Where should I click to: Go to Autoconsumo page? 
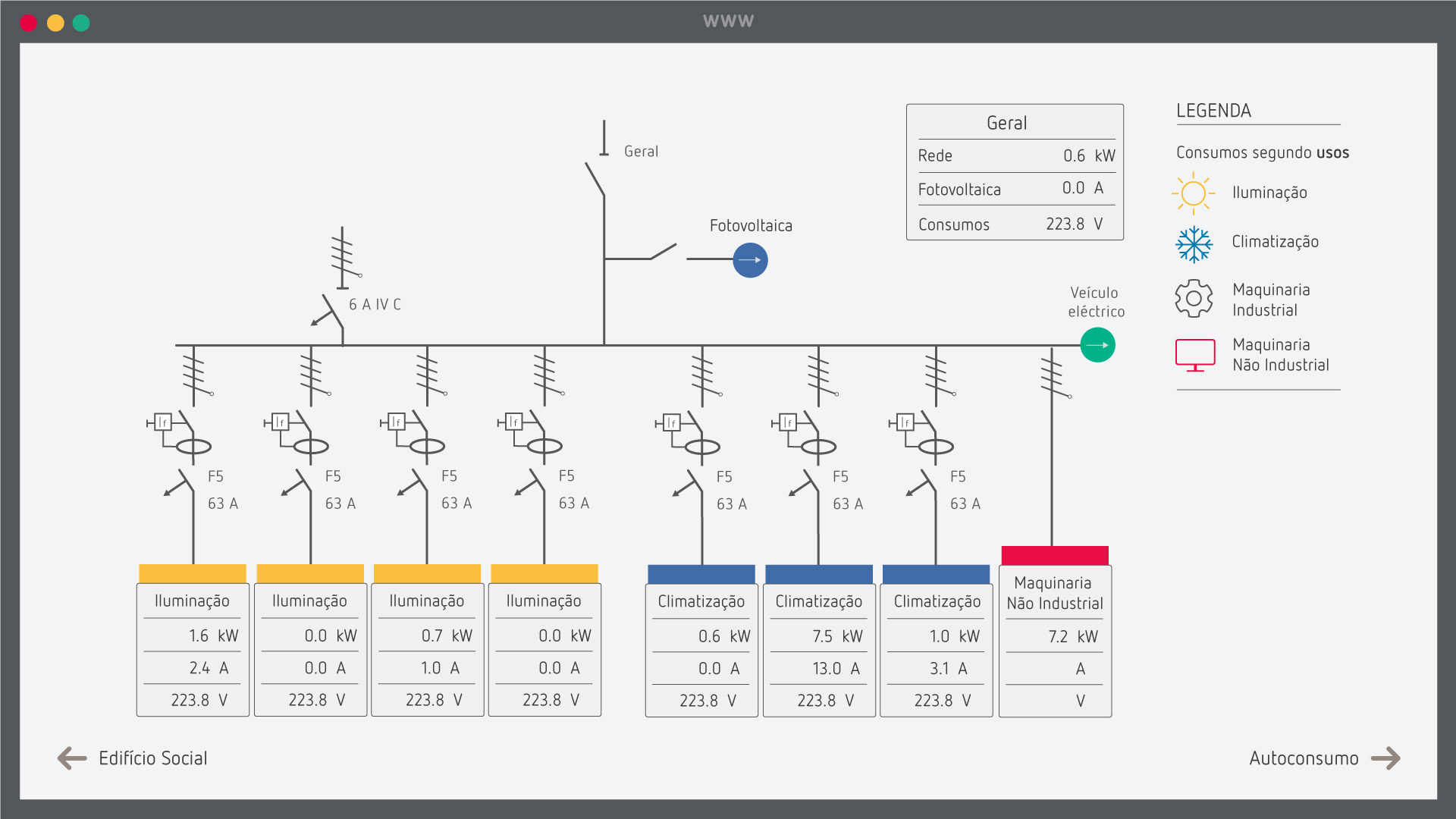point(1303,758)
